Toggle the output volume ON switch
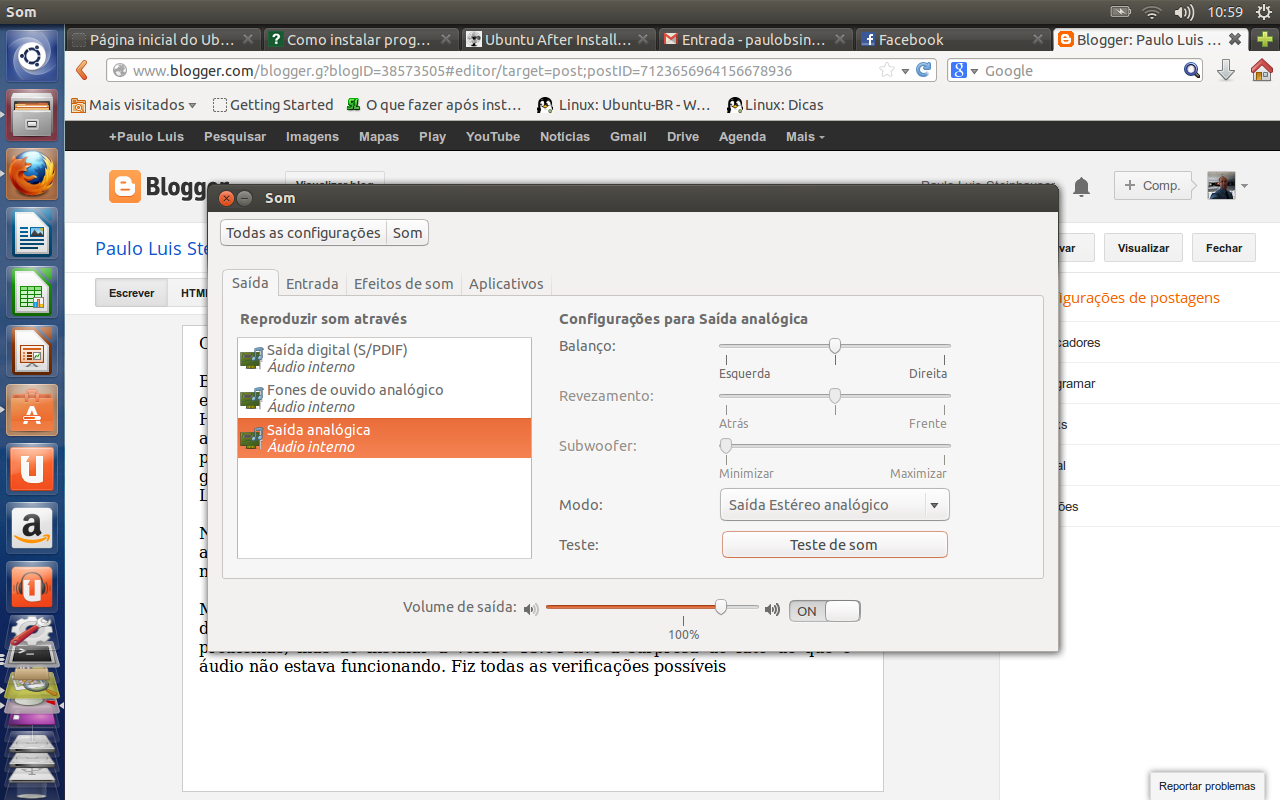The image size is (1280, 800). (x=825, y=611)
